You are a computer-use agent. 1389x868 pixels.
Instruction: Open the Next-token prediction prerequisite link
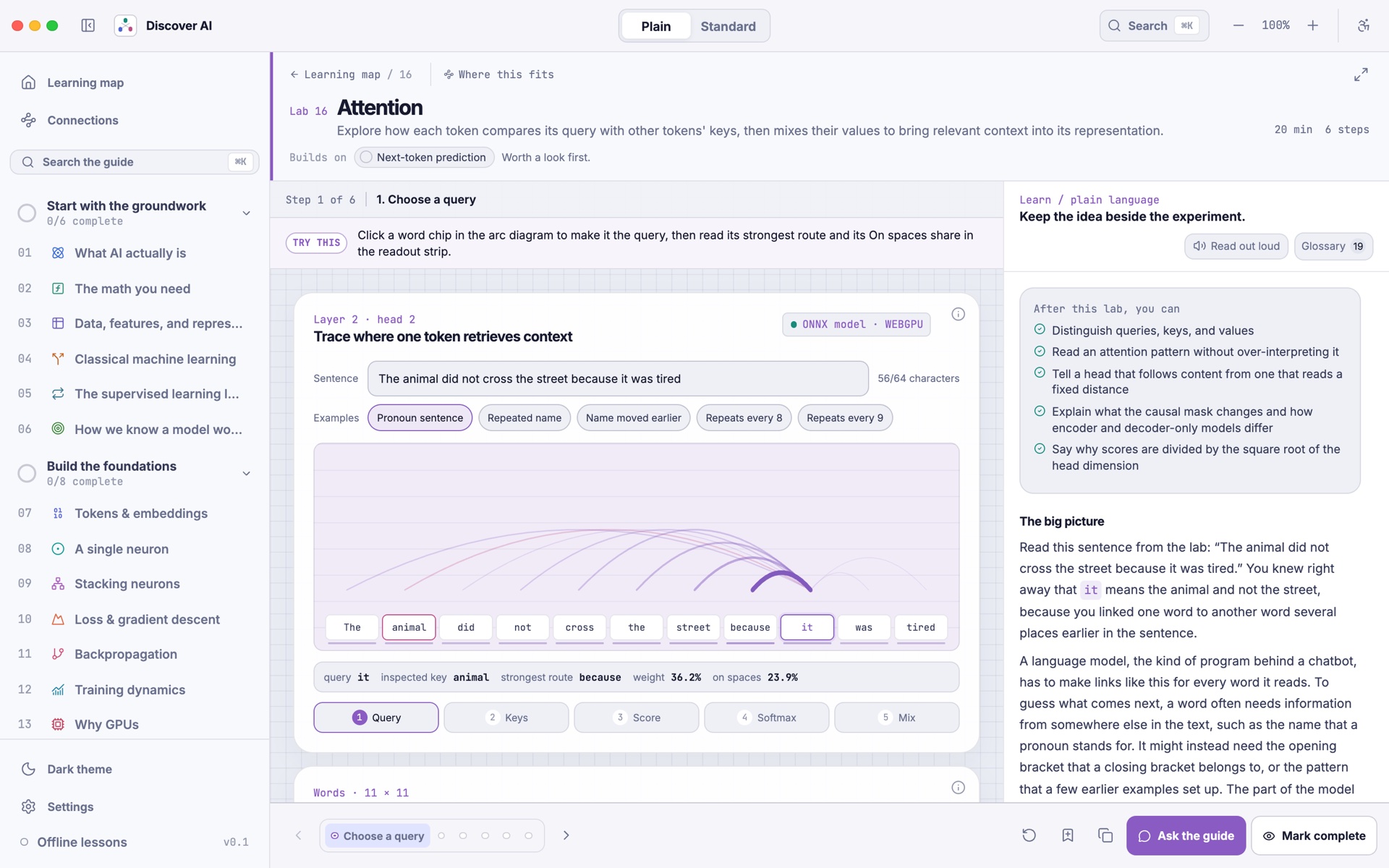click(x=424, y=157)
